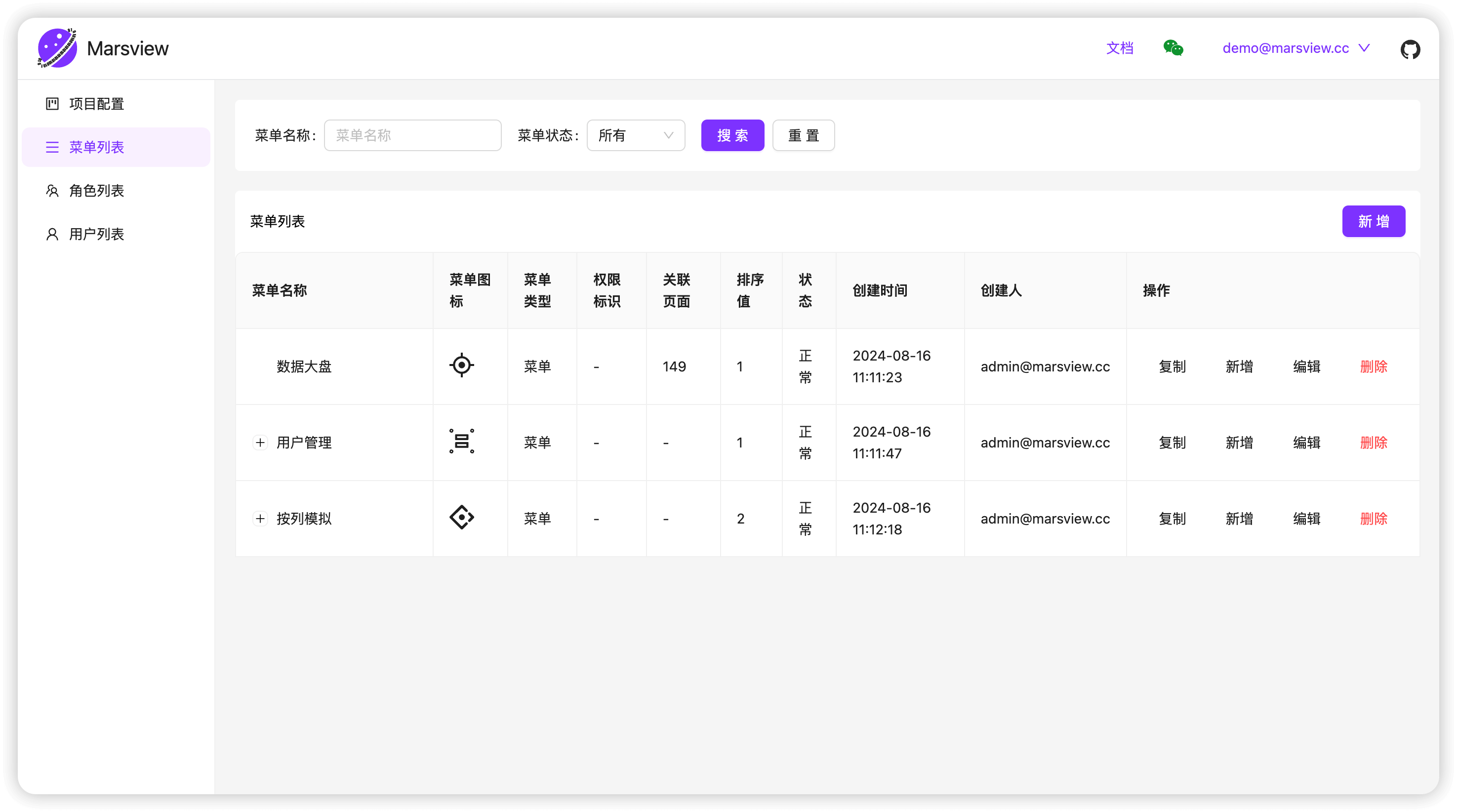The image size is (1457, 812).
Task: Click 新增 for 按列模拟 row
Action: click(x=1239, y=519)
